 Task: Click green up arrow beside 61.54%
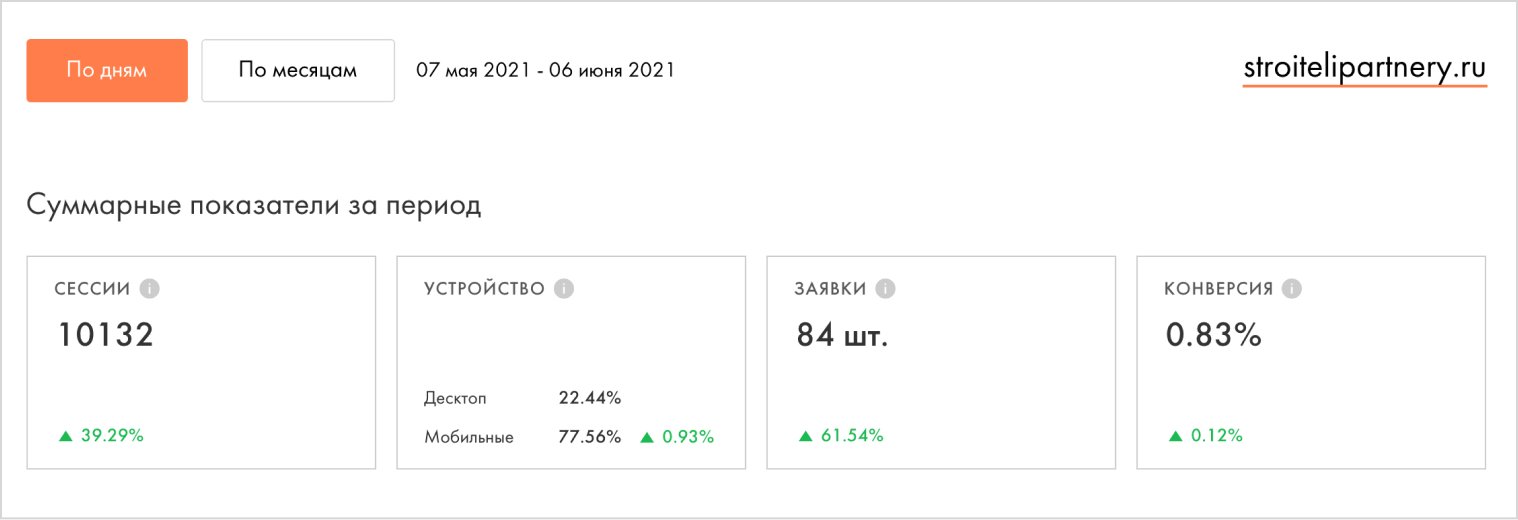806,436
